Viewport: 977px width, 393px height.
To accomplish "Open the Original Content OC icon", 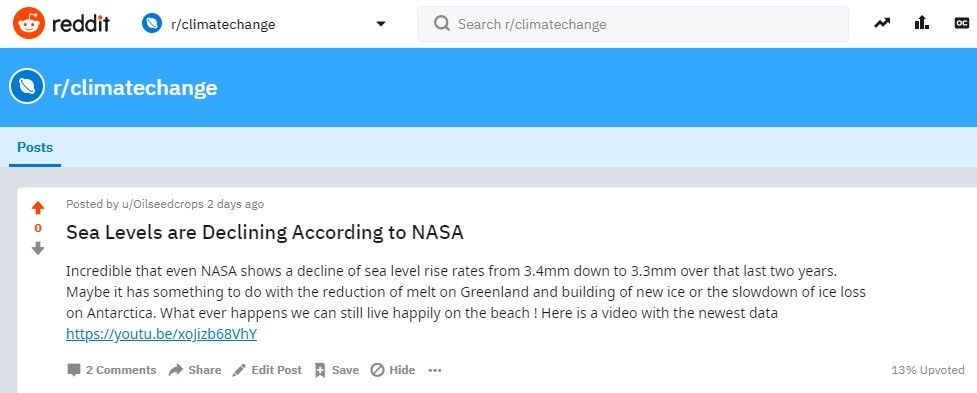I will pyautogui.click(x=961, y=24).
